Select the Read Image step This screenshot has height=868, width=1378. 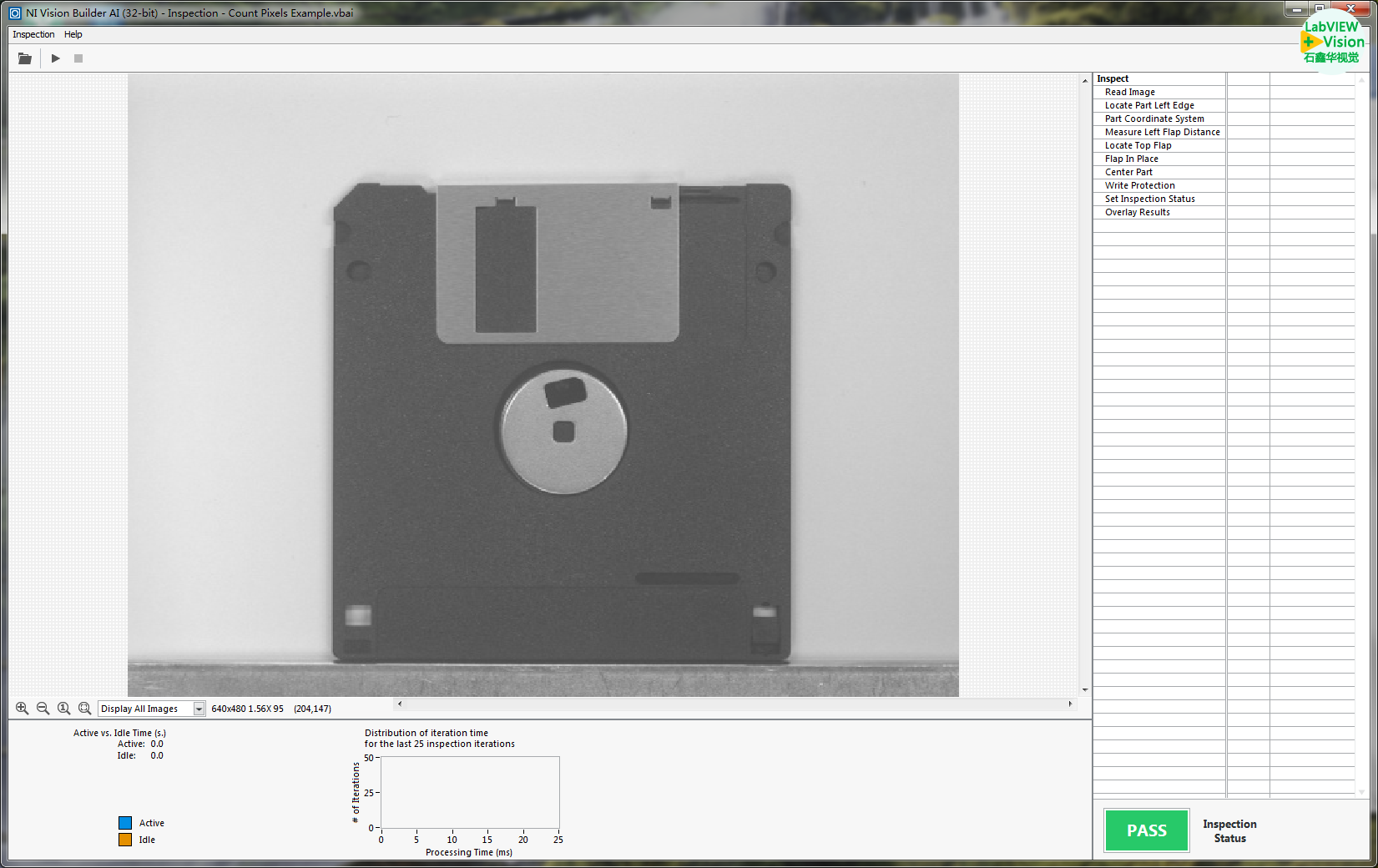pyautogui.click(x=1130, y=92)
